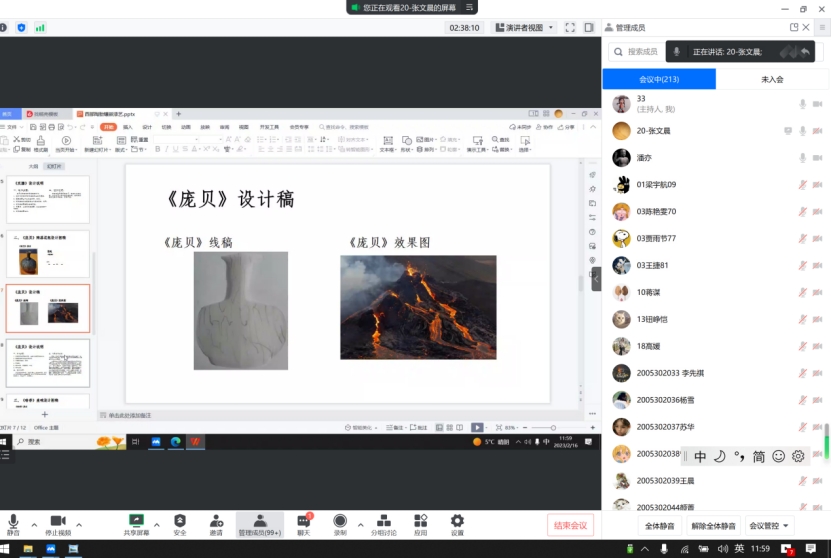Click the Share Screen (共享屏幕) icon

coord(136,525)
